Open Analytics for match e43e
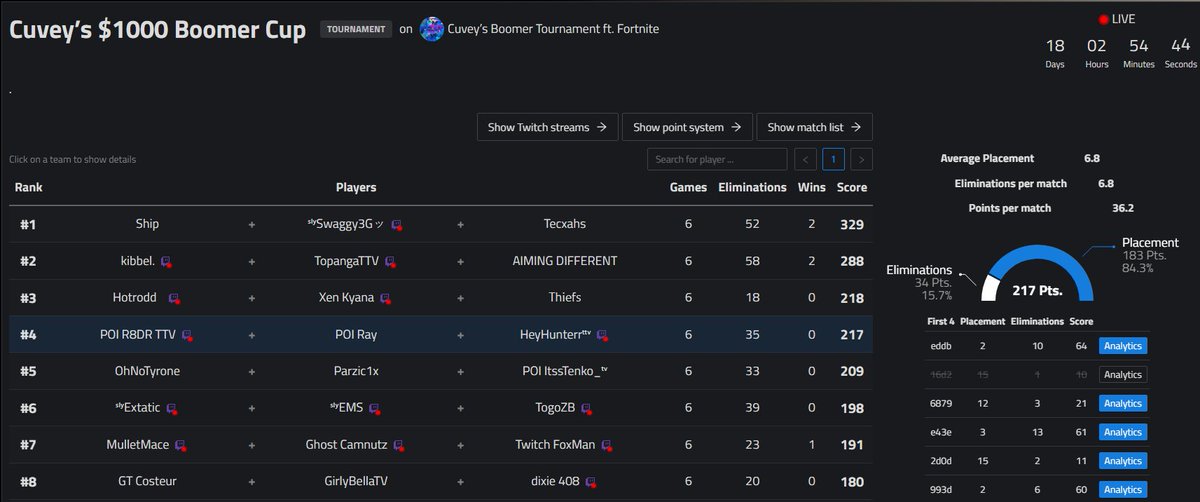Image resolution: width=1200 pixels, height=502 pixels. 1122,432
